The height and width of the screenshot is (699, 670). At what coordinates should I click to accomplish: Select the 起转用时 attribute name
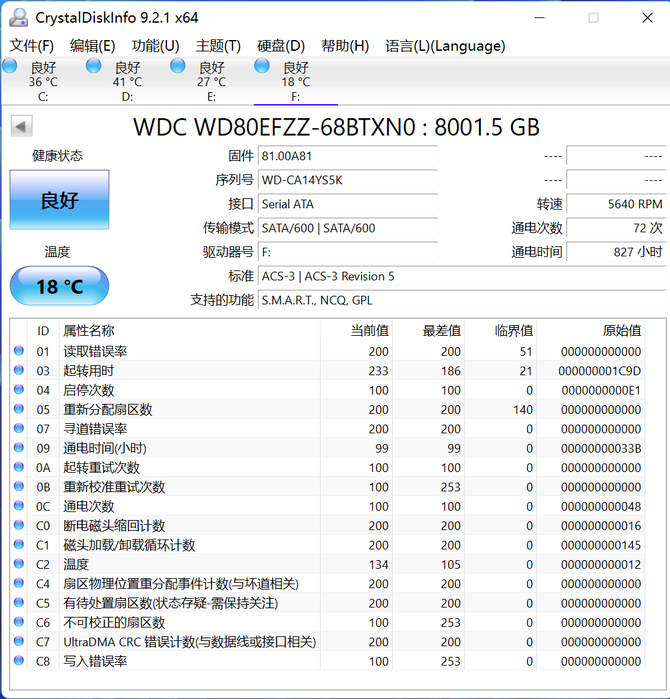click(89, 371)
